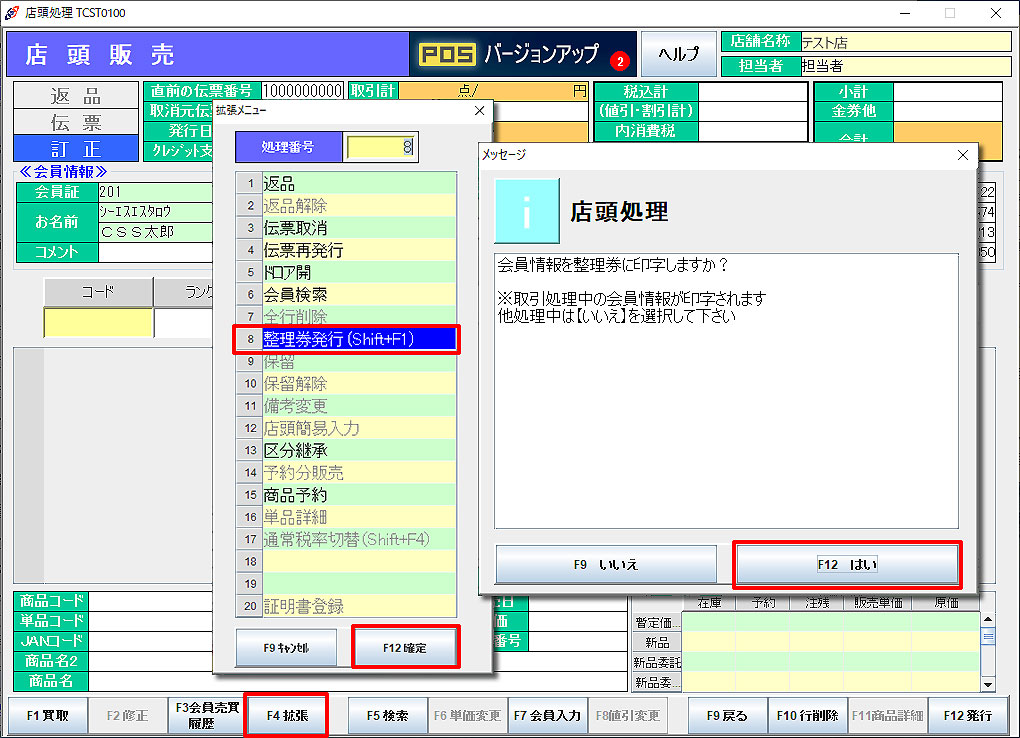The height and width of the screenshot is (738, 1020).
Task: Select 返品 item numbered 1
Action: [x=345, y=184]
